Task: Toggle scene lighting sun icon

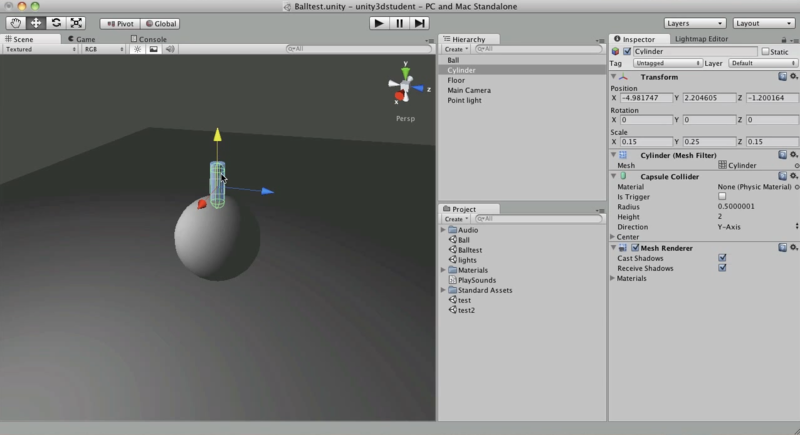Action: (x=137, y=49)
